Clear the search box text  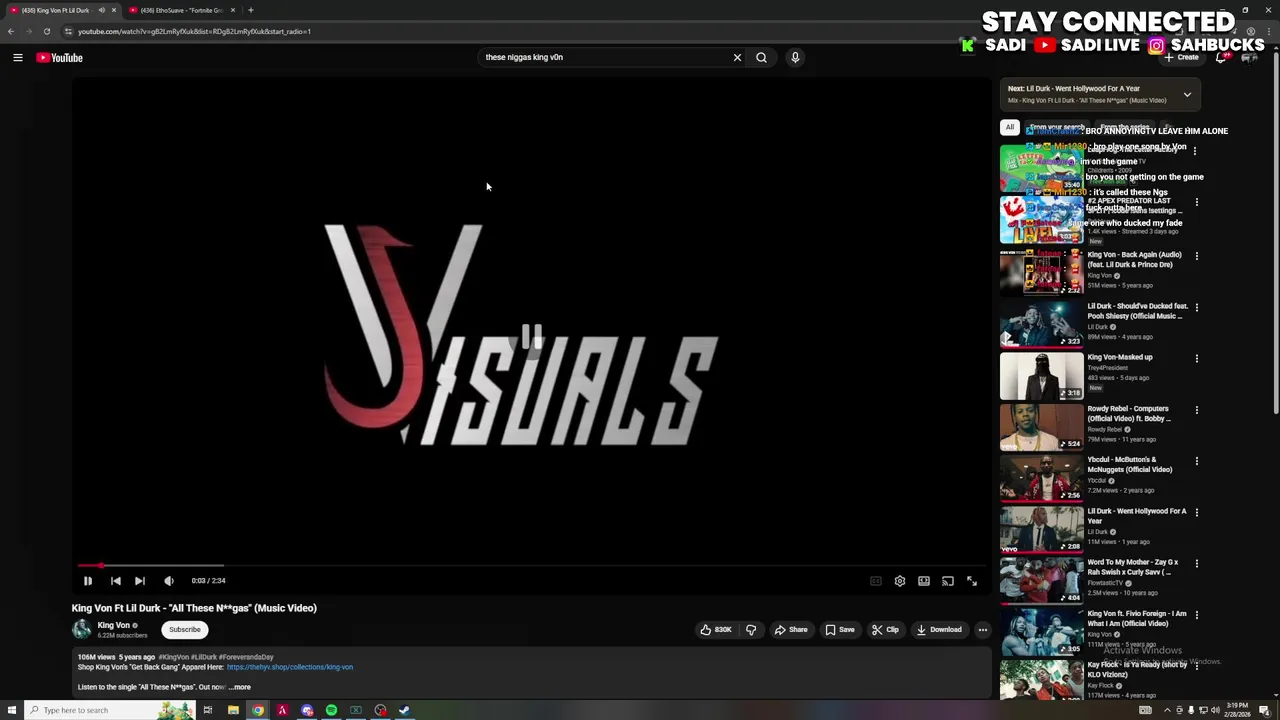(x=737, y=57)
